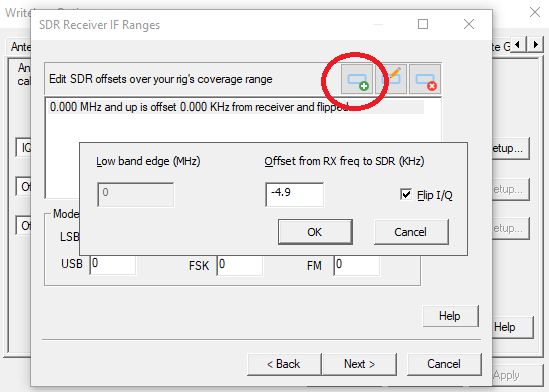Screen dimensions: 549x392
Task: Click Help button in background options window
Action: [513, 327]
